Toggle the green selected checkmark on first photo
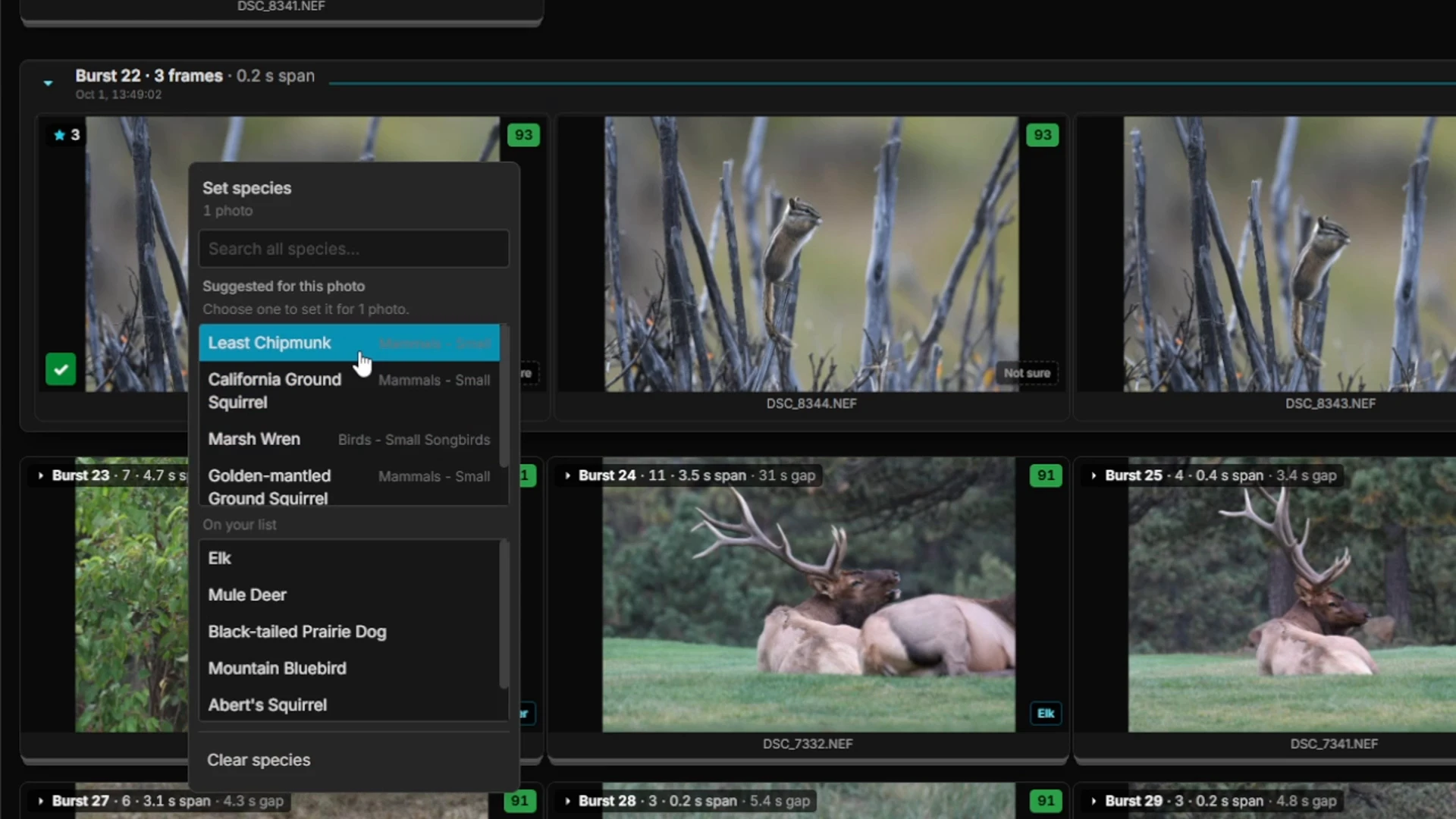This screenshot has width=1456, height=819. [61, 369]
